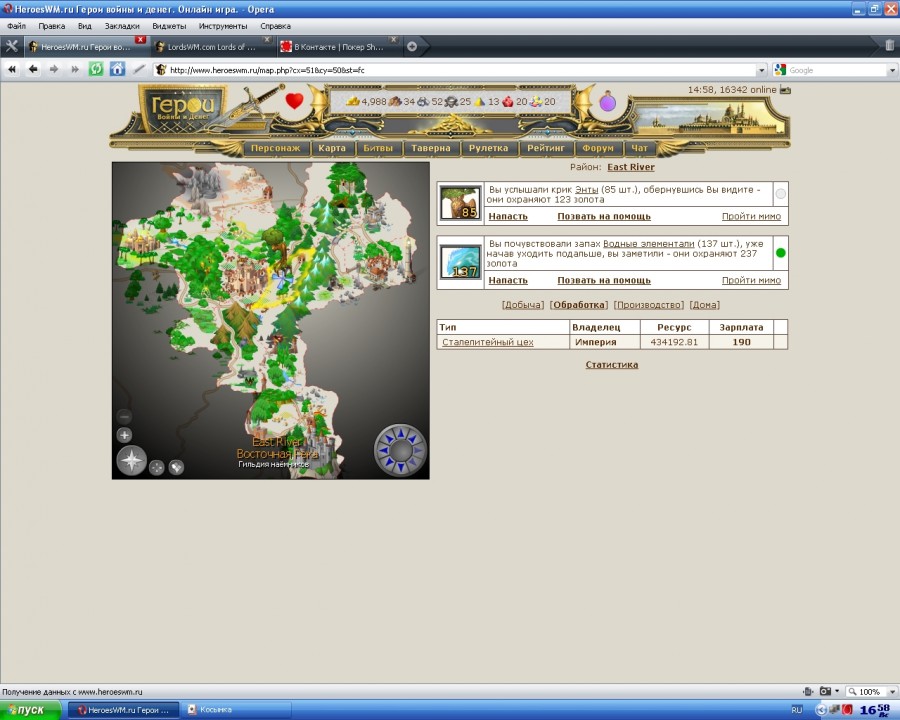Open the Персонаж game menu

[x=276, y=148]
